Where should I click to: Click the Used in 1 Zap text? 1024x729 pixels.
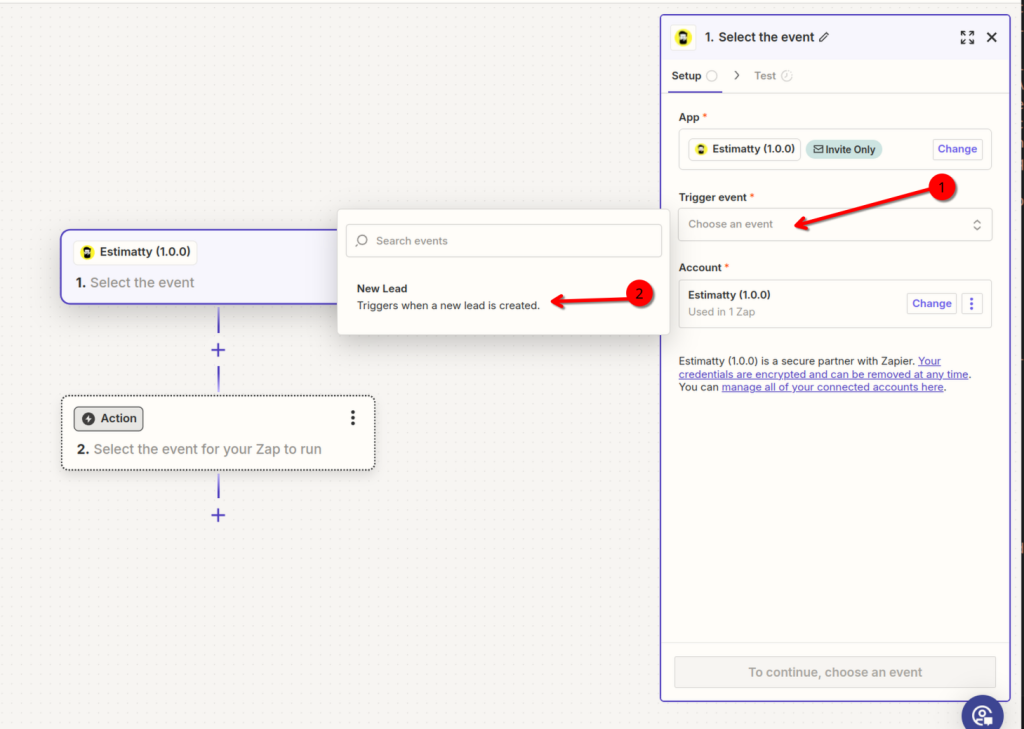(x=721, y=312)
